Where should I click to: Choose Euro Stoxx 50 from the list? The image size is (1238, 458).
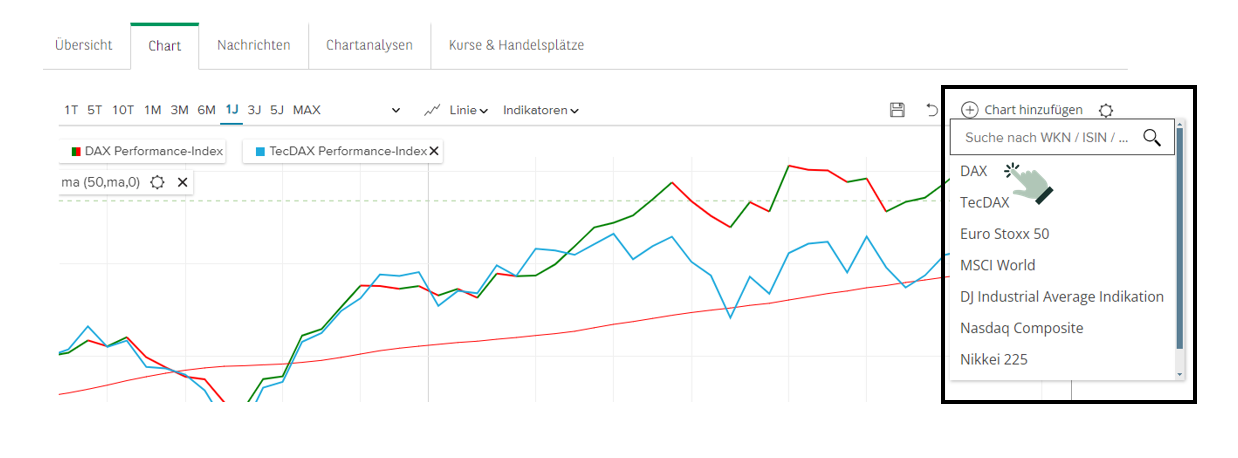(1005, 234)
